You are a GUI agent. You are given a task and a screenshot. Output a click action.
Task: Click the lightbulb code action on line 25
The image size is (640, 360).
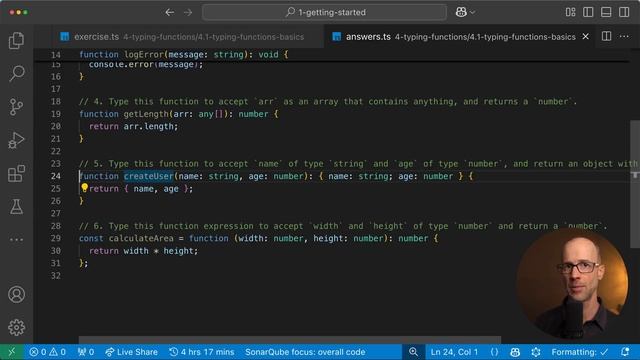point(84,188)
